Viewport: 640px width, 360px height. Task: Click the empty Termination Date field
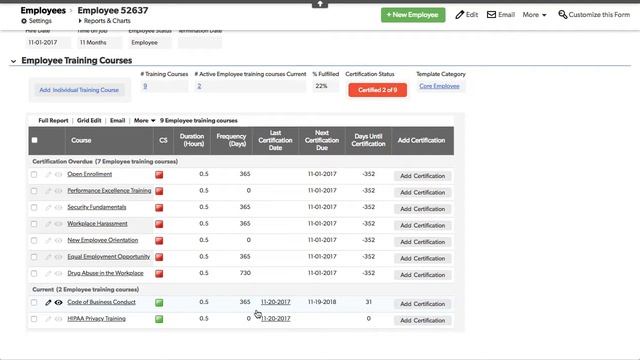[x=200, y=42]
